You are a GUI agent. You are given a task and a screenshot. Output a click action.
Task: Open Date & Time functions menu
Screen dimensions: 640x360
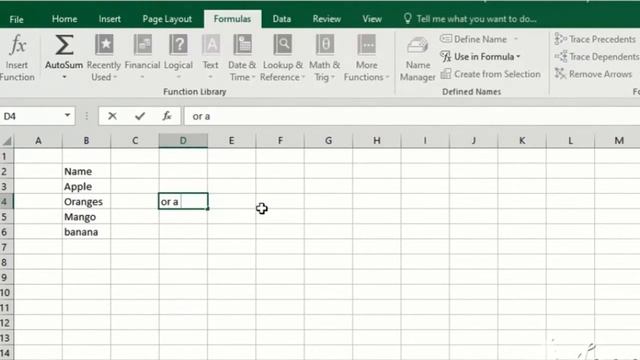[x=242, y=57]
